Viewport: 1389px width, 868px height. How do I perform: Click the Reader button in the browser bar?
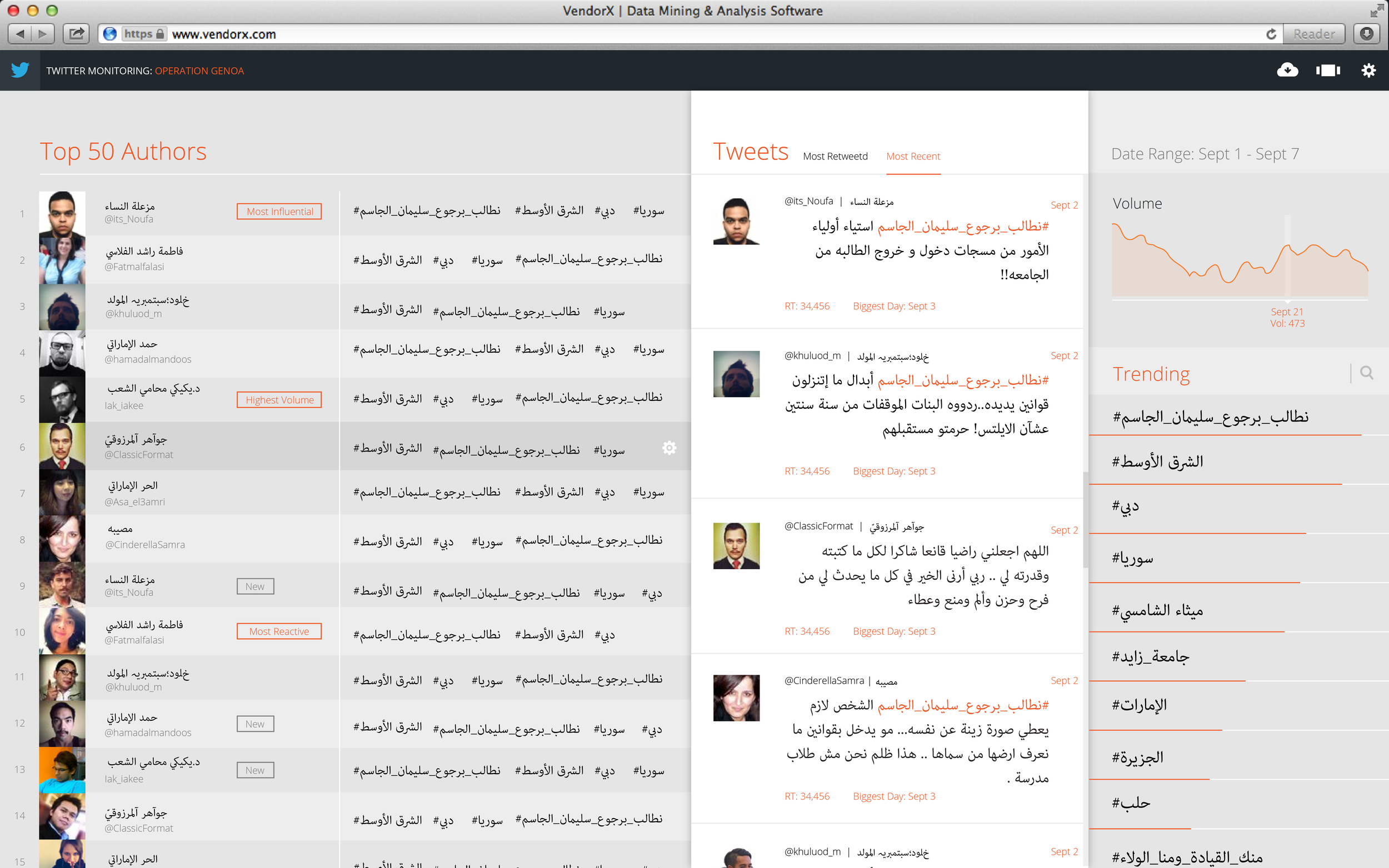1315,34
